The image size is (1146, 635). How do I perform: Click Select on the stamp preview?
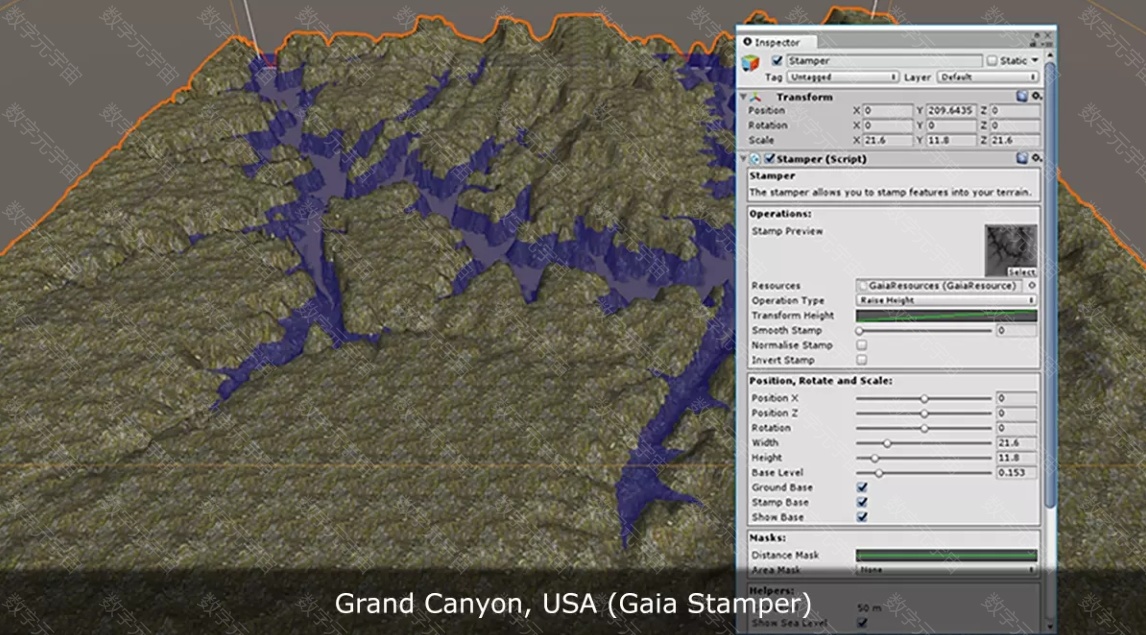[1022, 272]
